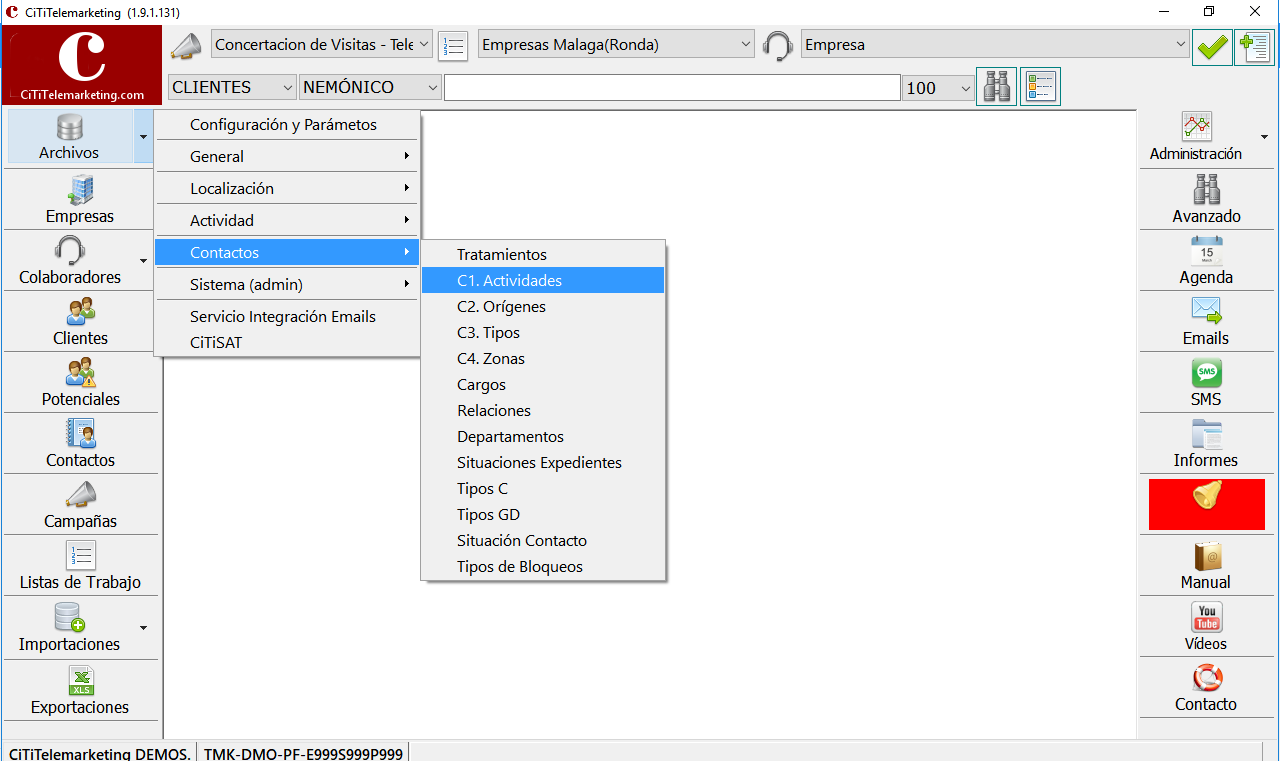Select Tratamientos in the Contactos submenu
The width and height of the screenshot is (1280, 761).
pyautogui.click(x=543, y=255)
